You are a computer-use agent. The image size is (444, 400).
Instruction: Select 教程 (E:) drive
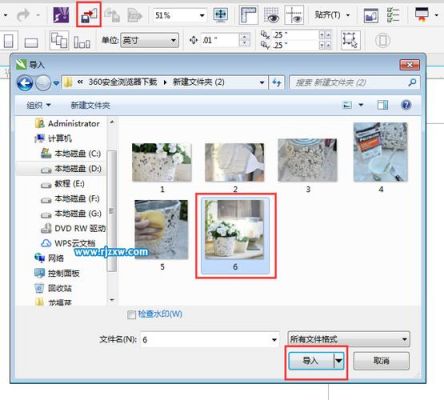coord(63,184)
